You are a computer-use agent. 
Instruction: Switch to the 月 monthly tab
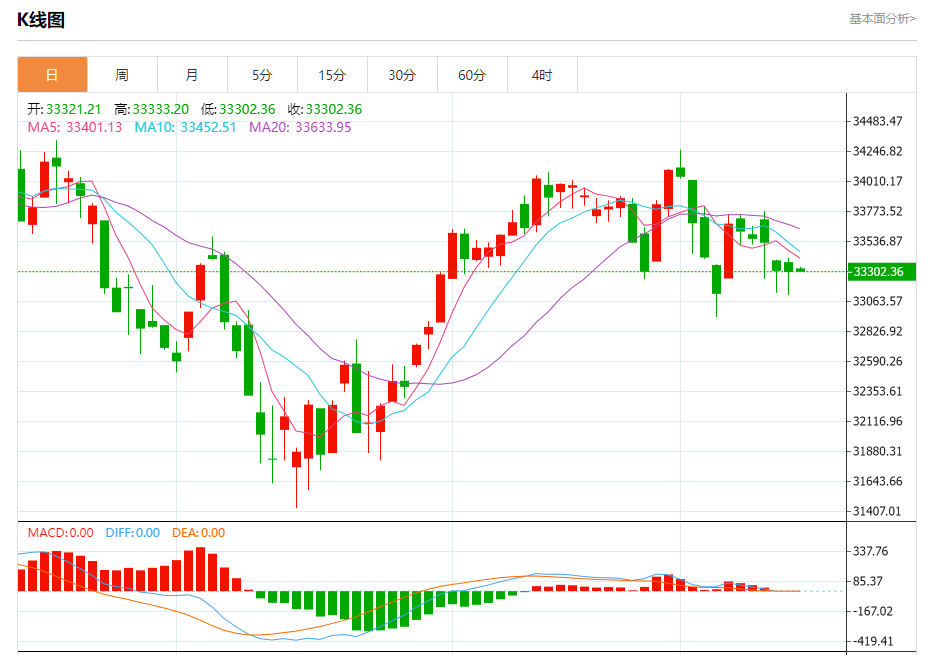tap(192, 75)
